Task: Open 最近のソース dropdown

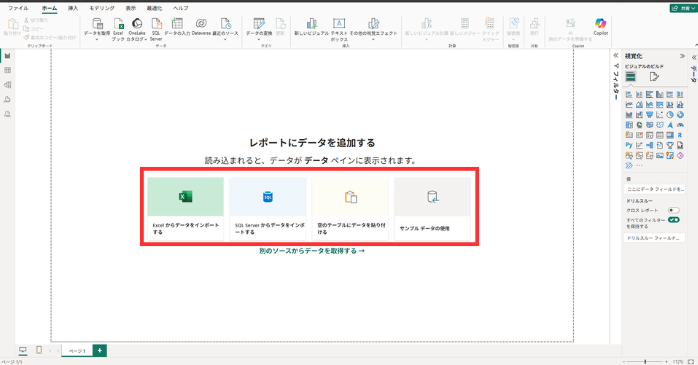Action: (x=225, y=39)
